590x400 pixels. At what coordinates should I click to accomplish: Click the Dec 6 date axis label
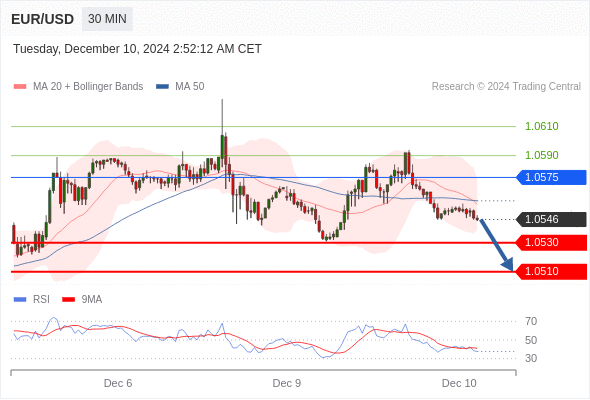tap(118, 383)
